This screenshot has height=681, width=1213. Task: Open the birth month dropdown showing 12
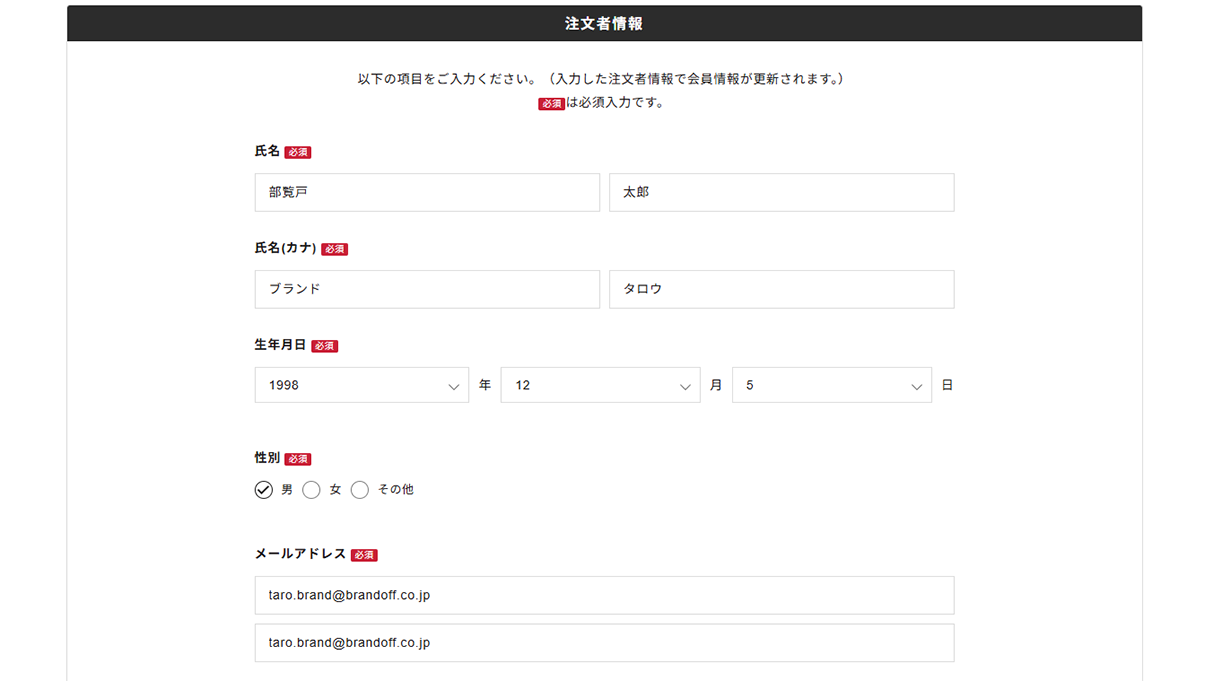[x=600, y=384]
